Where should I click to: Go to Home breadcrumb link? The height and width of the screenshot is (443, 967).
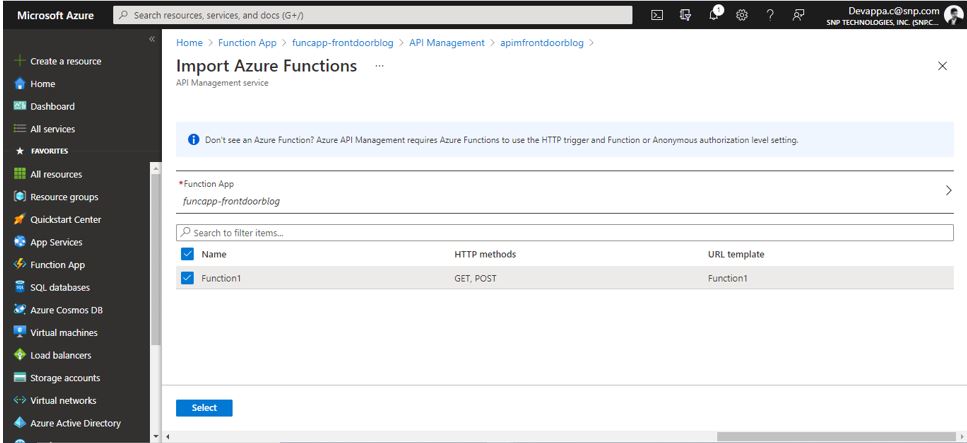point(189,43)
